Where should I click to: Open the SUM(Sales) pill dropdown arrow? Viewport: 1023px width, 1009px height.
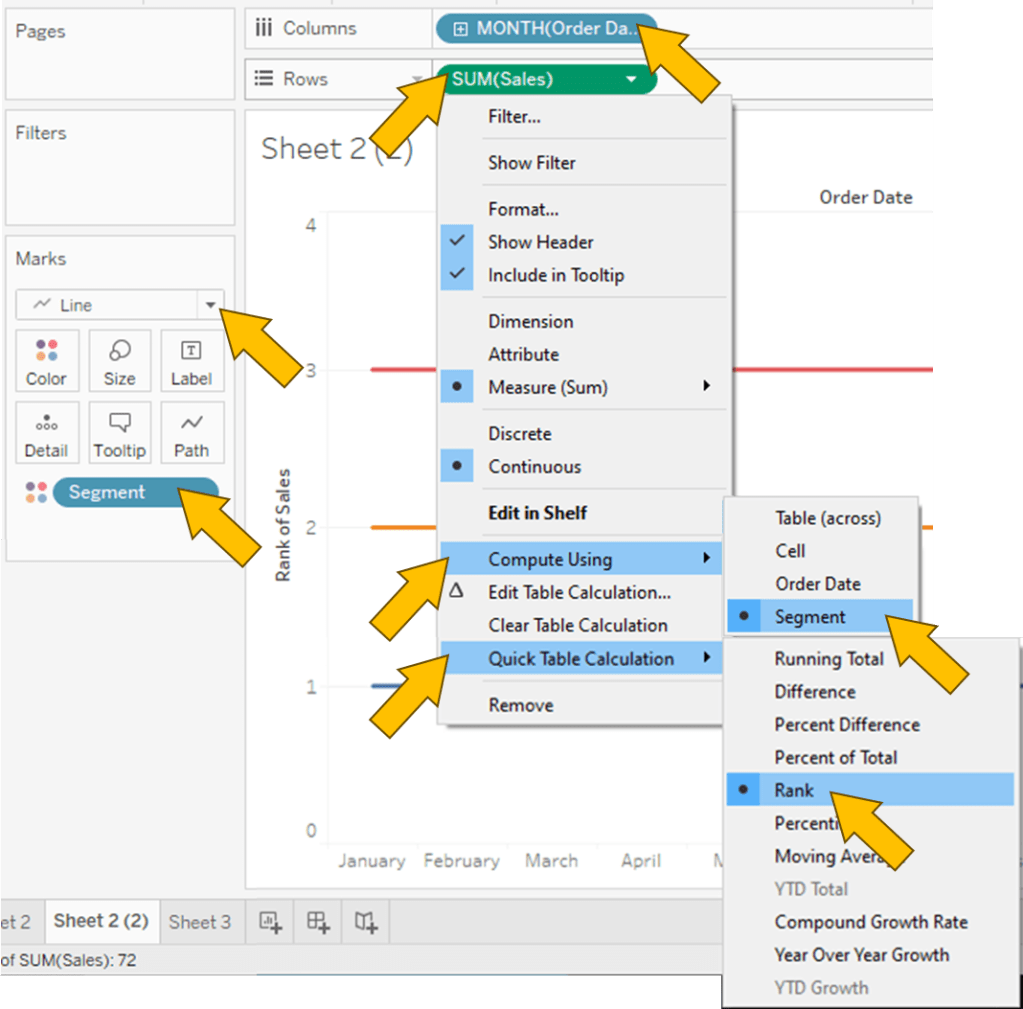click(x=630, y=79)
